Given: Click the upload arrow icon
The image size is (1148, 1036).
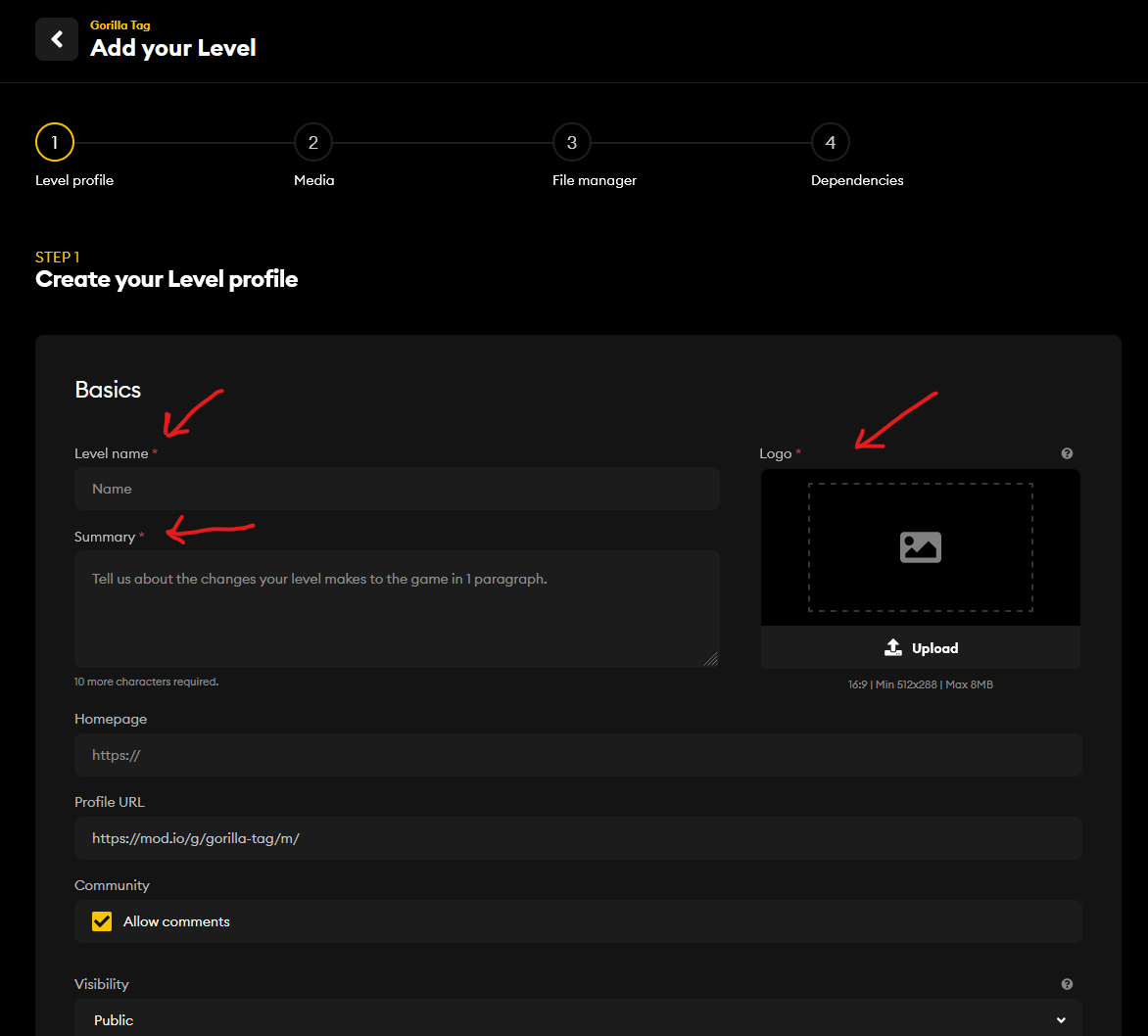Looking at the screenshot, I should 892,647.
